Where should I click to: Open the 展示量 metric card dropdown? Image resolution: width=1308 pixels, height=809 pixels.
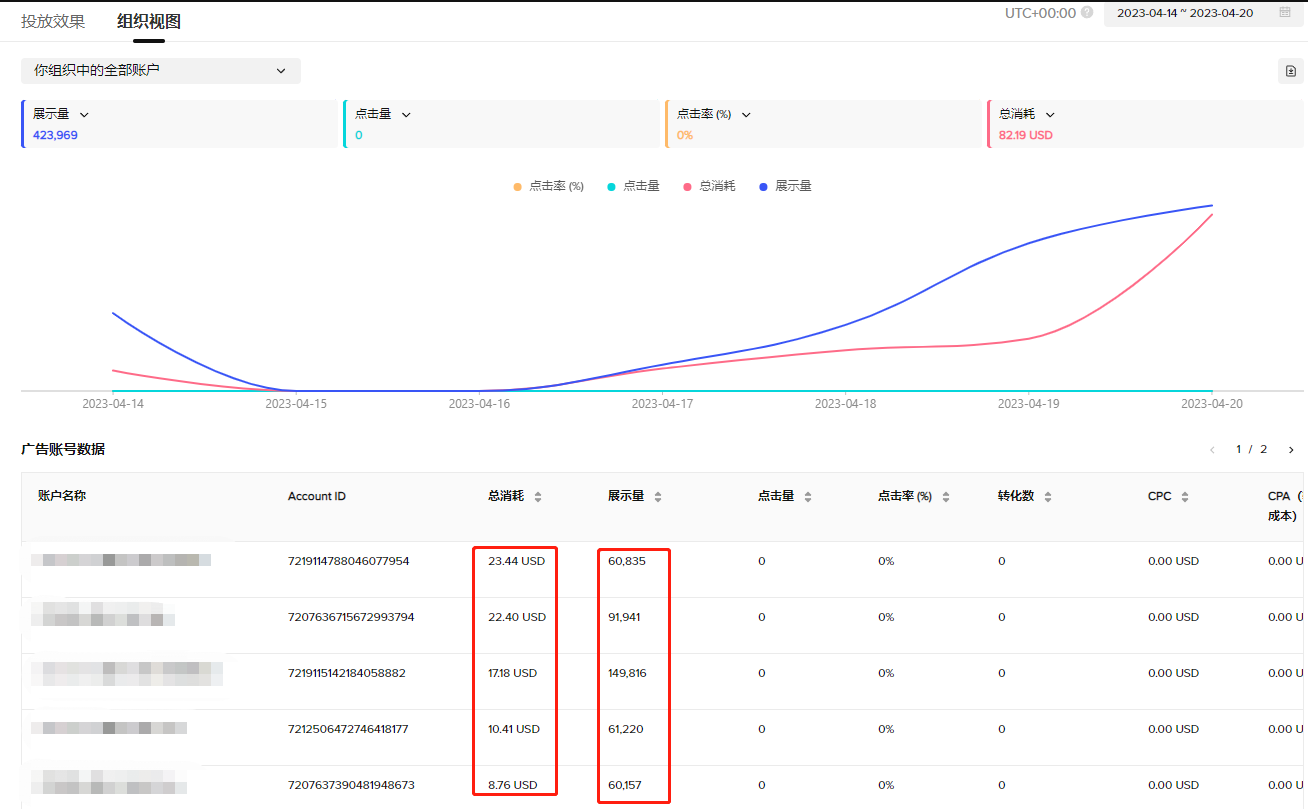click(x=84, y=115)
